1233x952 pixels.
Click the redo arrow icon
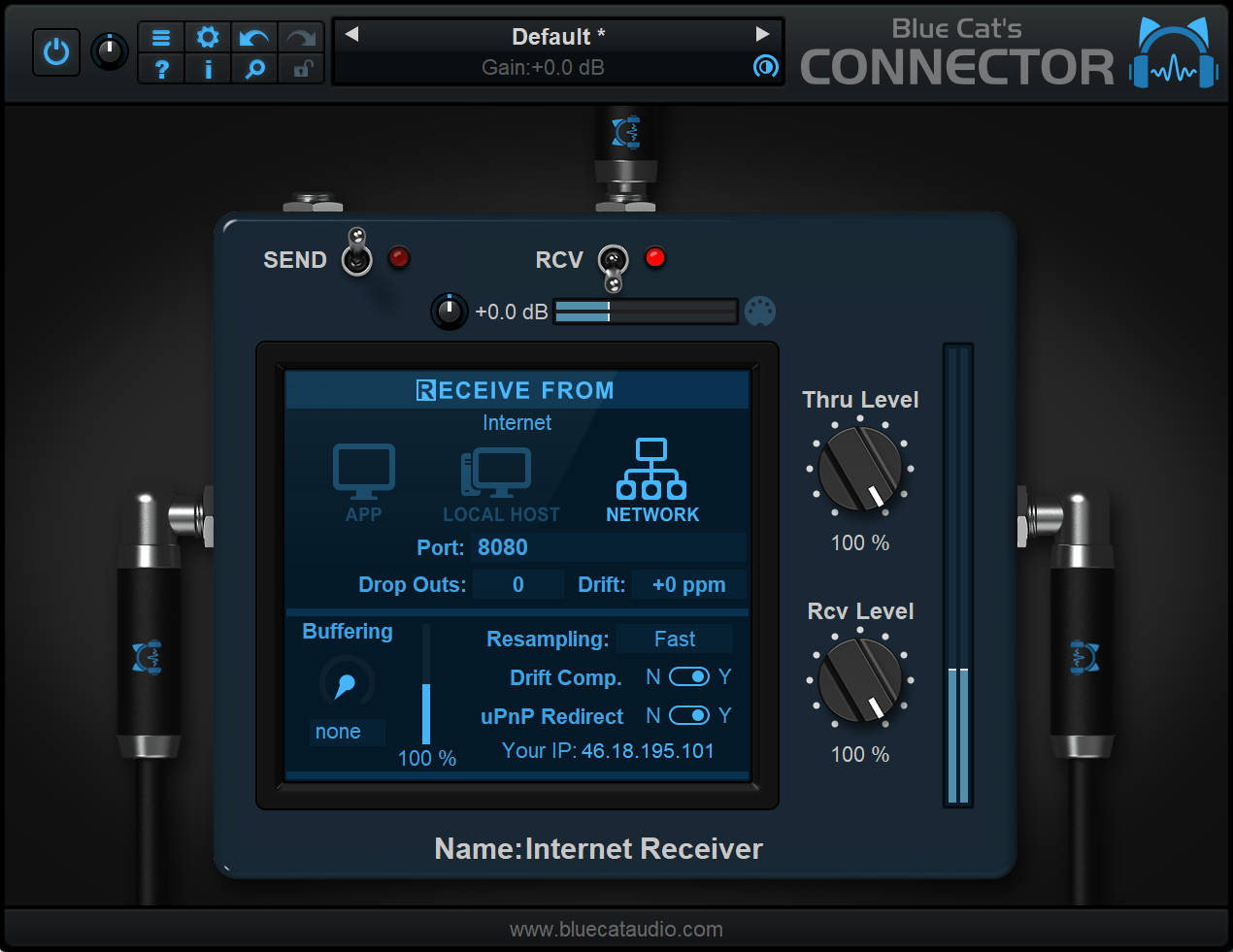coord(300,37)
